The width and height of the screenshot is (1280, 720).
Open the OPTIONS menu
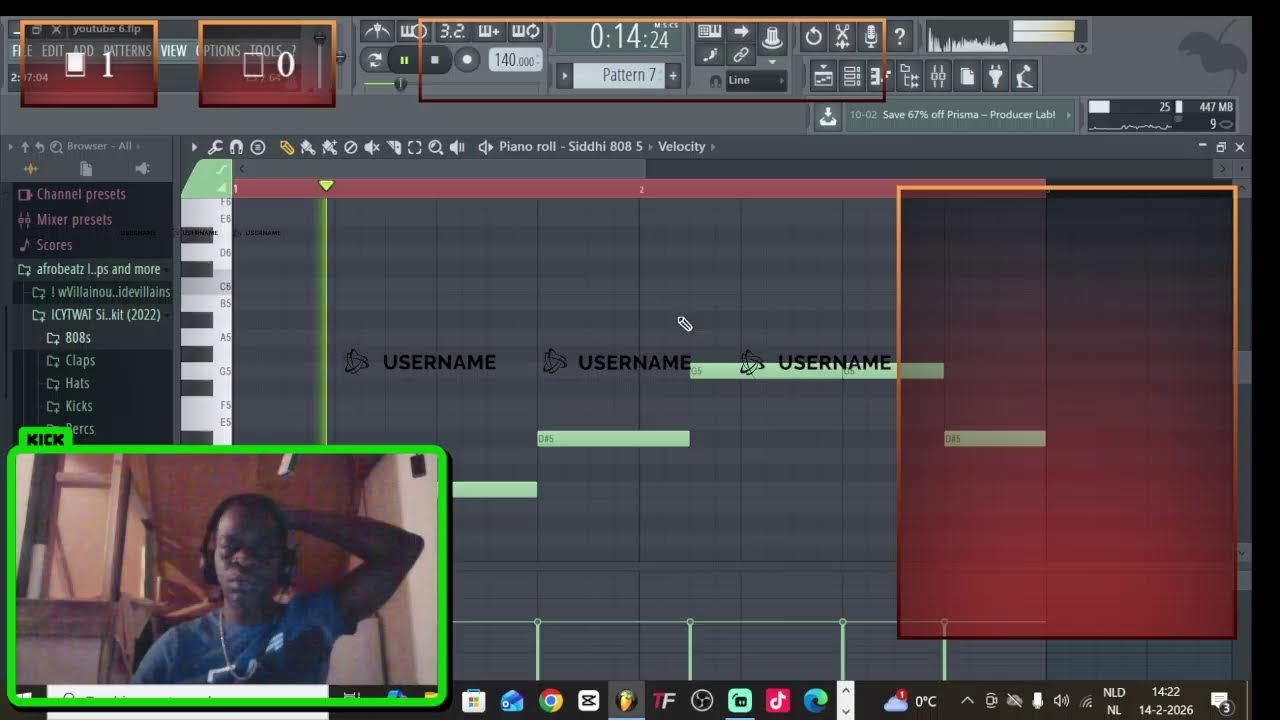218,51
